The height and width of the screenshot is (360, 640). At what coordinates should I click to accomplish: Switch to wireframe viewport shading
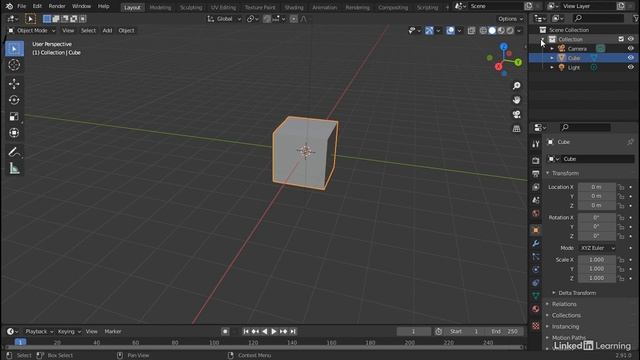483,31
